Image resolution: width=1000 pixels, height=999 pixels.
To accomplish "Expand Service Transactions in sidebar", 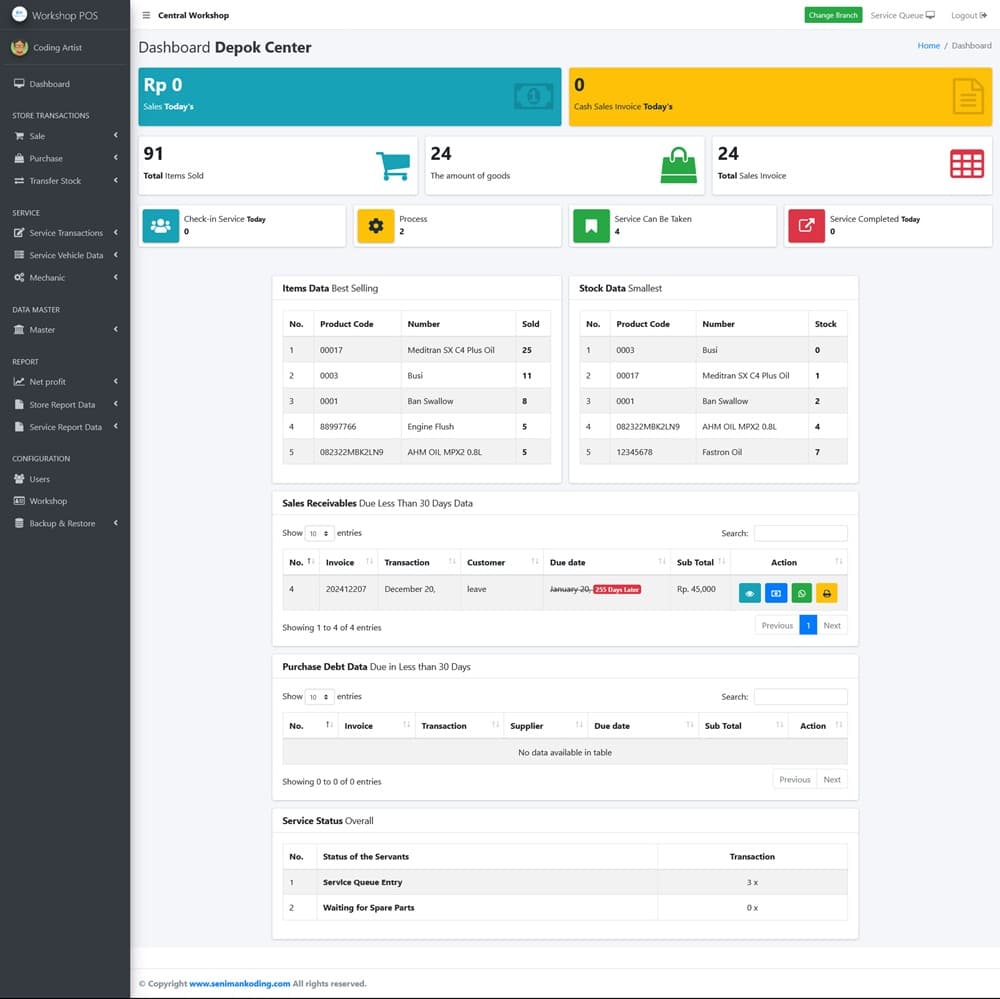I will click(x=65, y=233).
